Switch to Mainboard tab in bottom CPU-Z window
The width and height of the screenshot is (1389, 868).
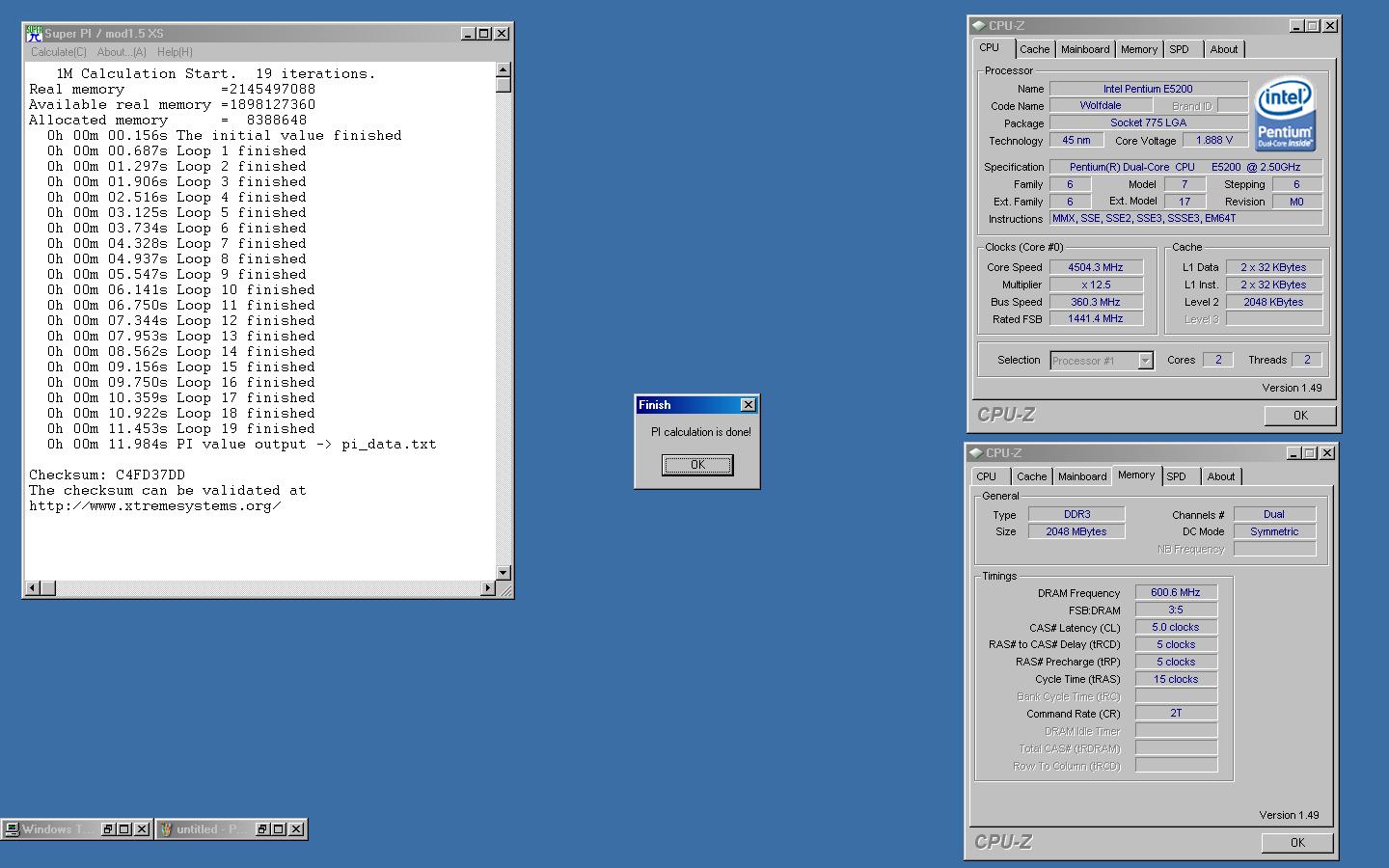[1081, 476]
